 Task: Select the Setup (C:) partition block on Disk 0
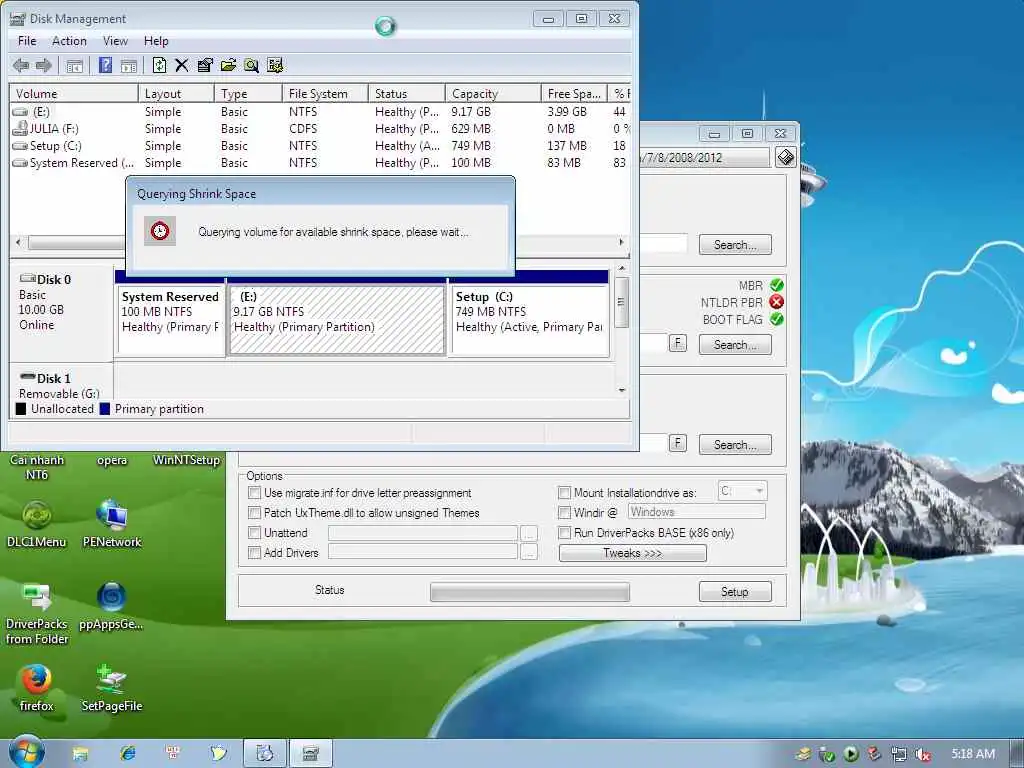pyautogui.click(x=530, y=319)
